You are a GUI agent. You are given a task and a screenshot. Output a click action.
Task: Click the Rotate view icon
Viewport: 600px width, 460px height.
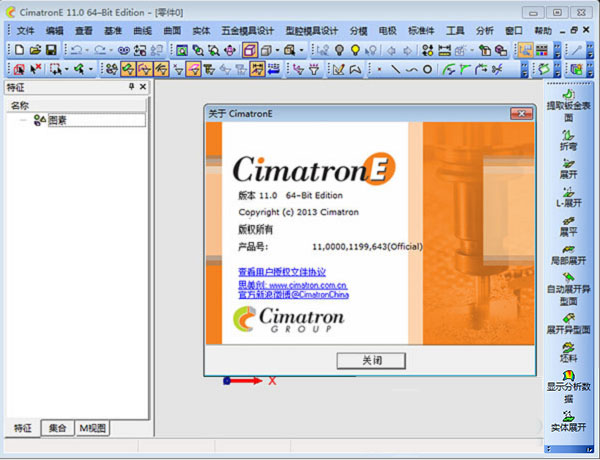coord(230,50)
